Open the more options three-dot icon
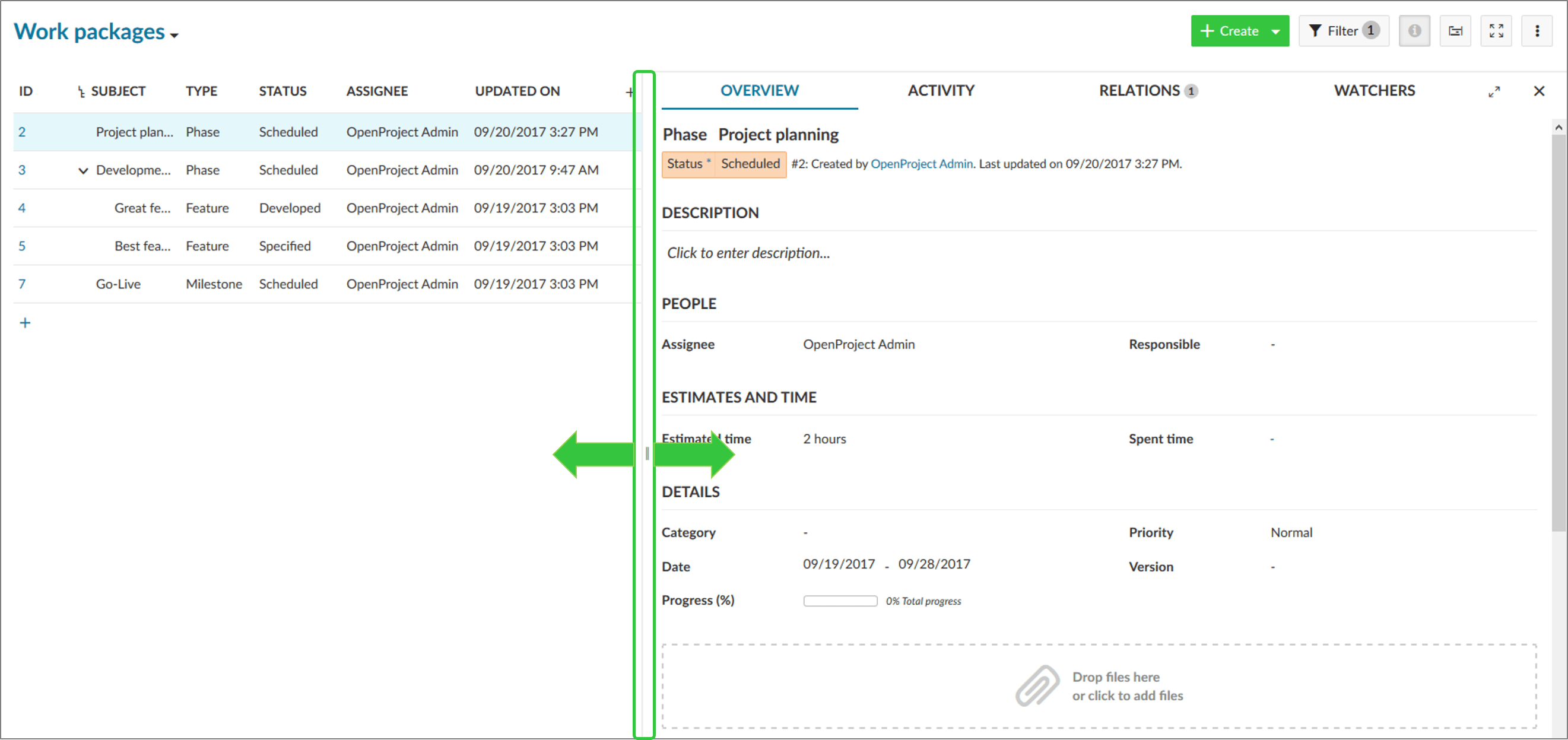The width and height of the screenshot is (1568, 740). (1537, 30)
